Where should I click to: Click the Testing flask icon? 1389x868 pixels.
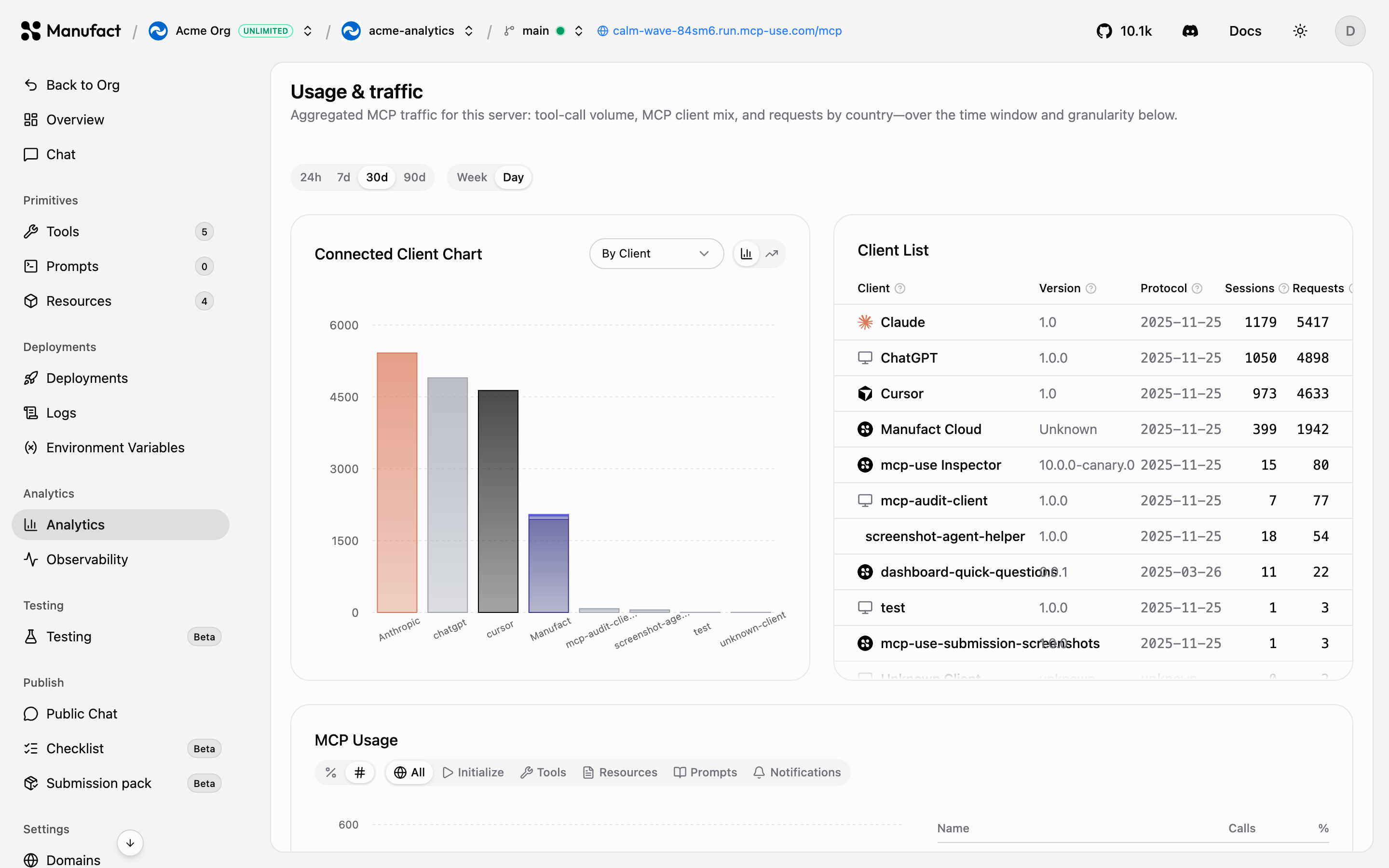coord(31,637)
